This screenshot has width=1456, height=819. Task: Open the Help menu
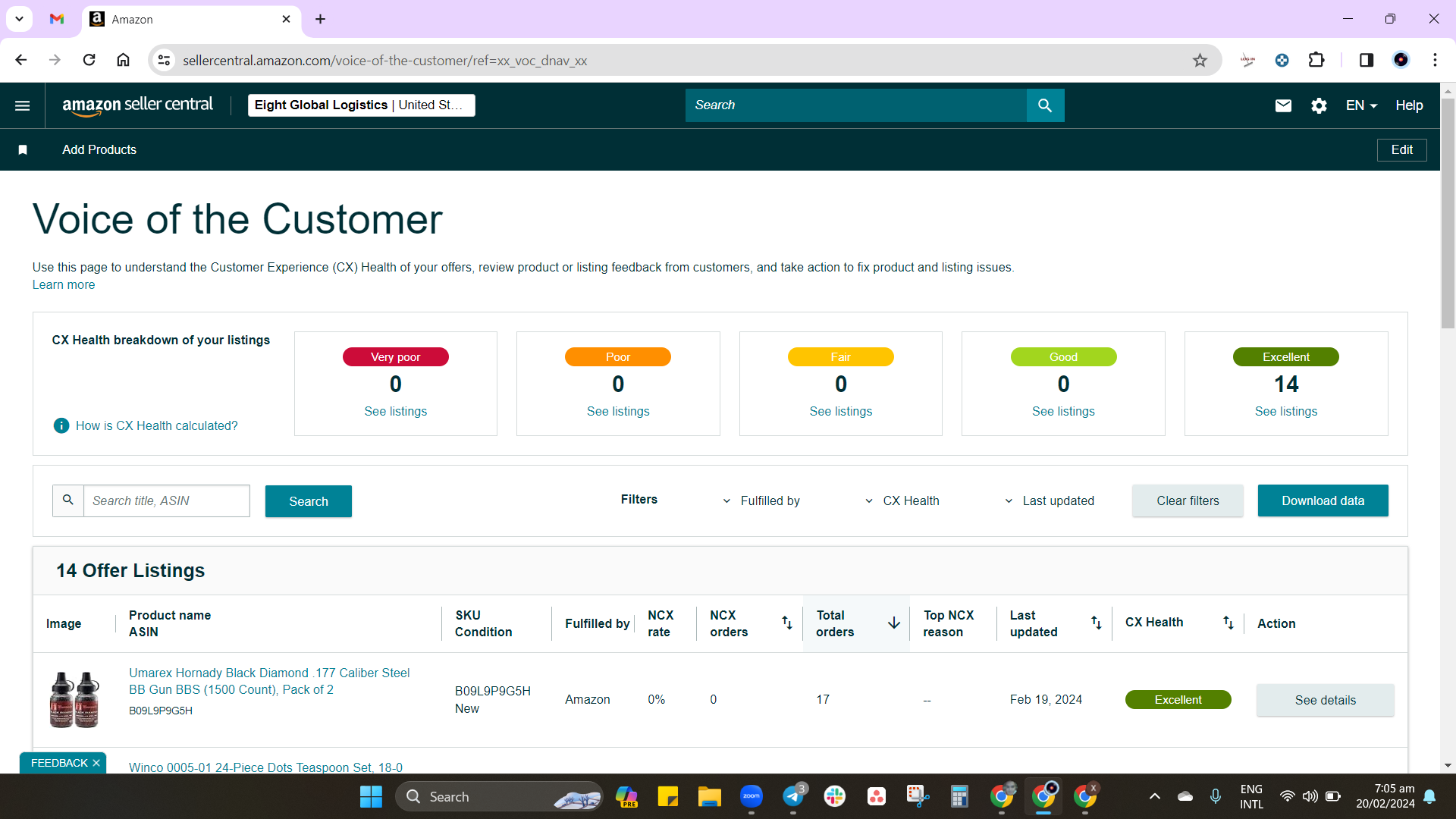tap(1409, 105)
